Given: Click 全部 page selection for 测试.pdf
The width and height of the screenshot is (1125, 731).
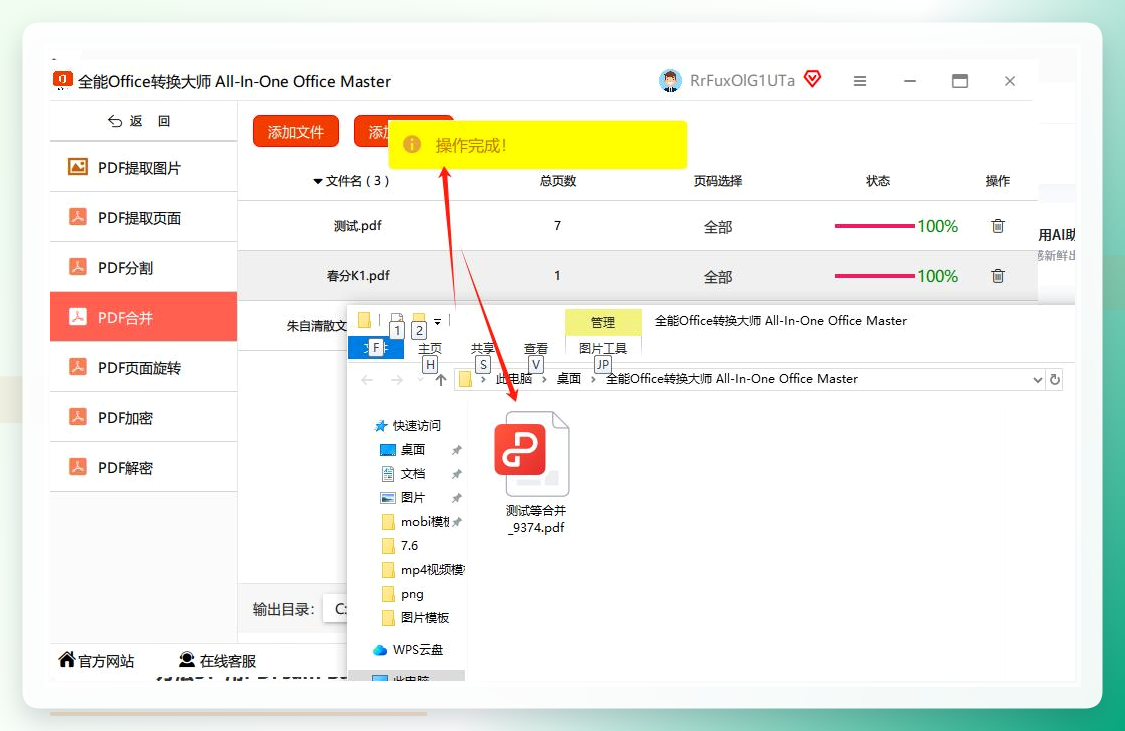Looking at the screenshot, I should click(717, 227).
